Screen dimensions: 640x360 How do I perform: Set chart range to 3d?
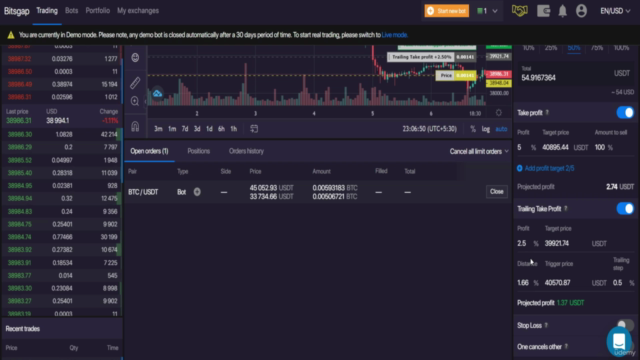pyautogui.click(x=197, y=129)
